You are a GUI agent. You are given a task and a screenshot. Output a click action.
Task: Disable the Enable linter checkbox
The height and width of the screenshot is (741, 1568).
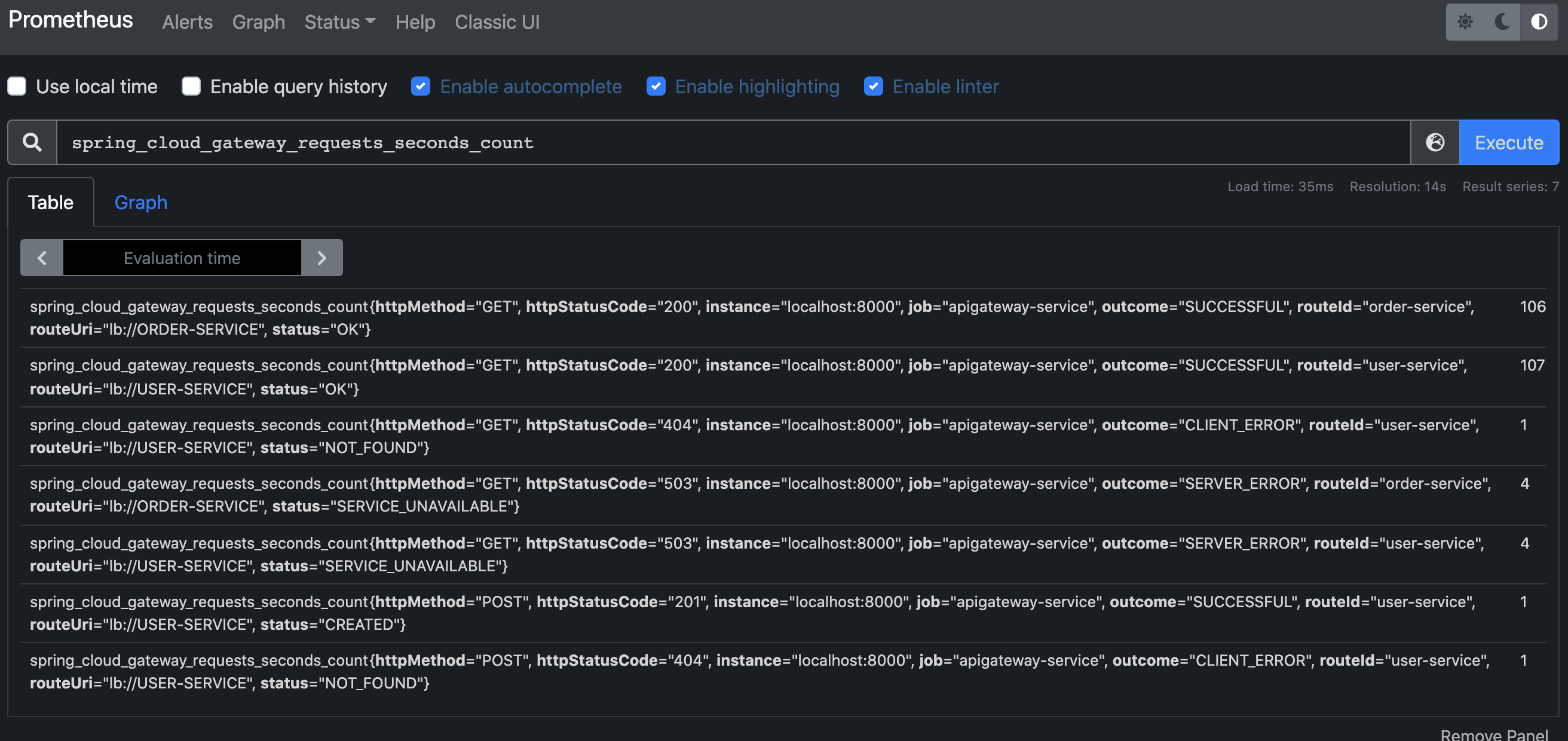pyautogui.click(x=874, y=87)
